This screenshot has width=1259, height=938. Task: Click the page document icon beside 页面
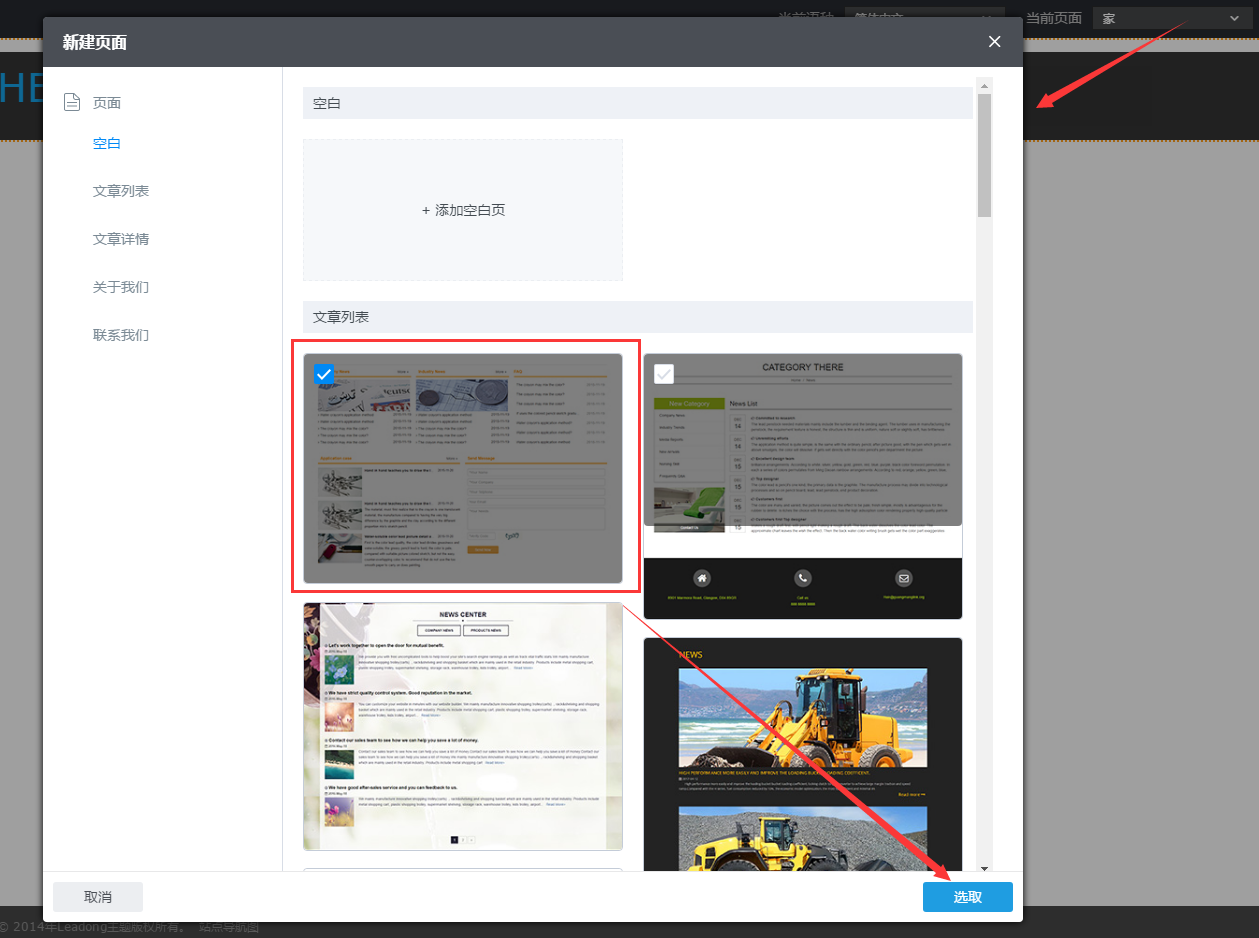coord(71,102)
